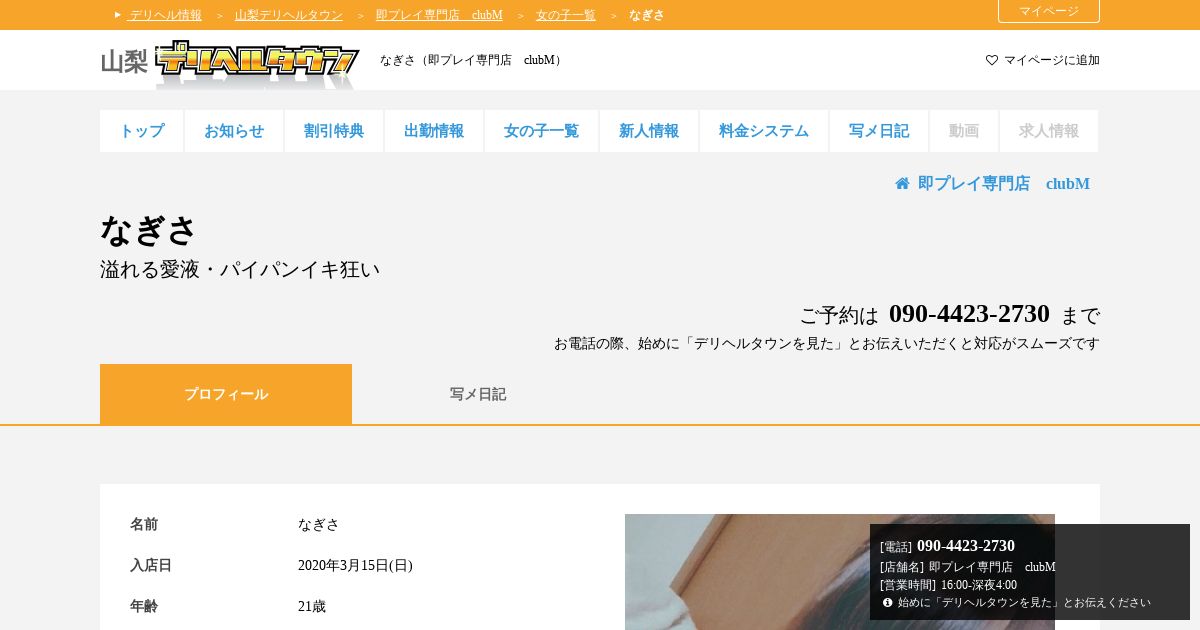Click the 入店日 value 2020年3月15日(日)
Image resolution: width=1200 pixels, height=630 pixels.
tap(355, 566)
